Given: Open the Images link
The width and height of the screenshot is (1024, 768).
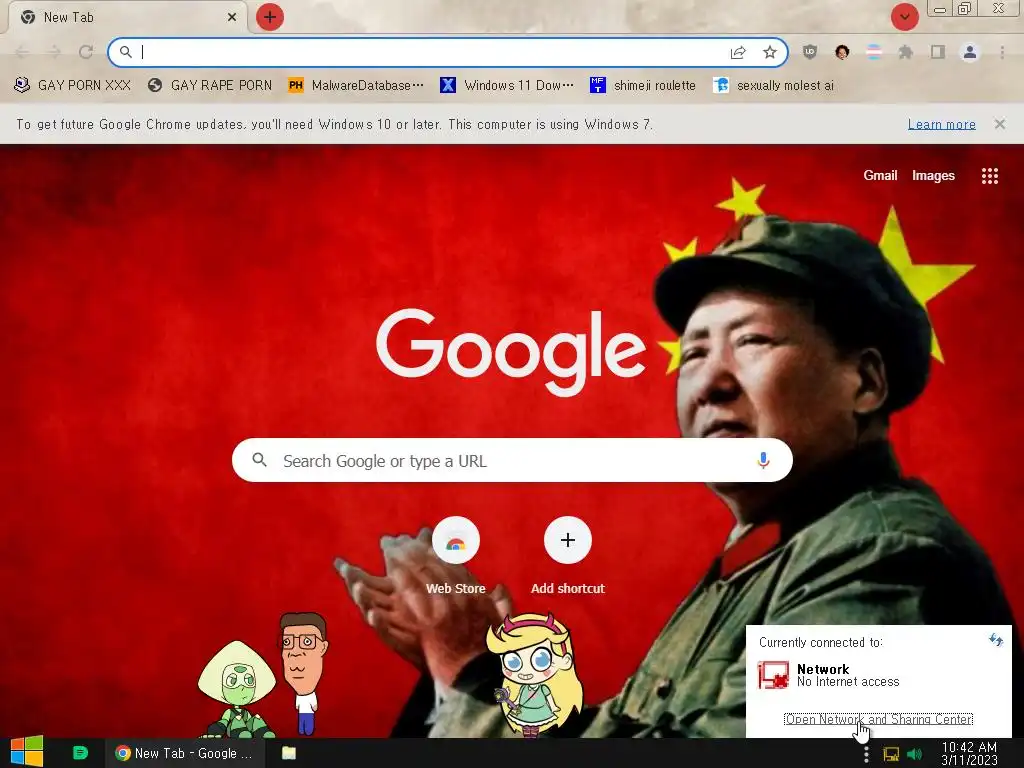Looking at the screenshot, I should (933, 175).
